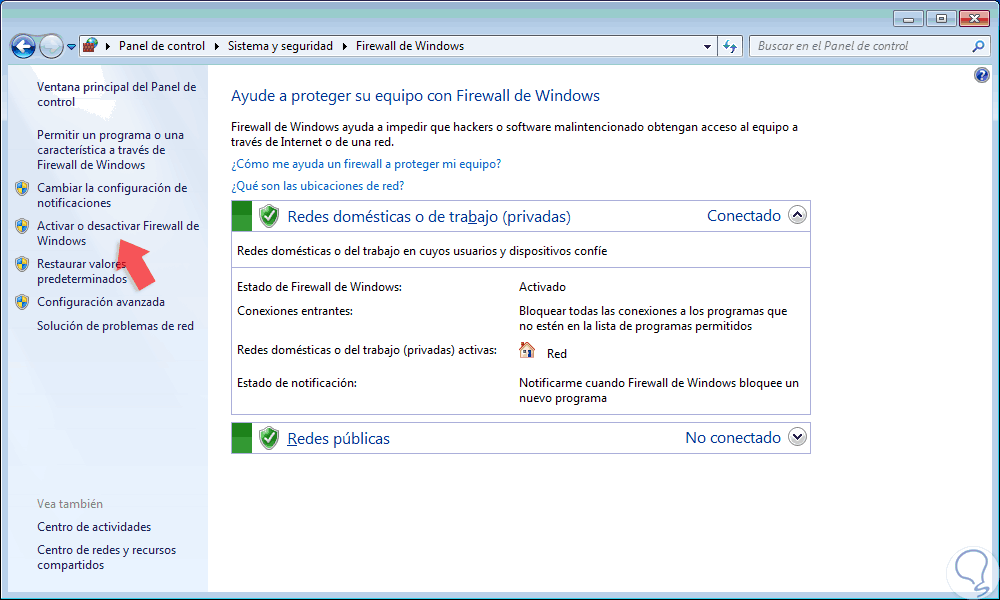Click green shield icon of Redes públicas
The width and height of the screenshot is (1000, 600).
269,438
